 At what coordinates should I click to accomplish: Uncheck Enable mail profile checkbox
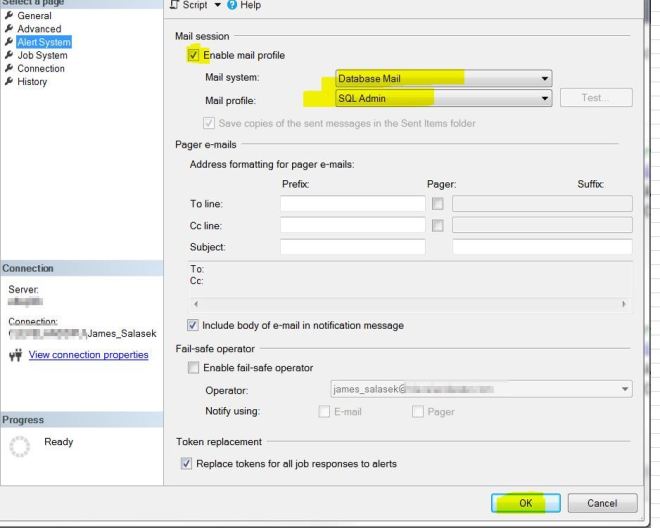(194, 56)
